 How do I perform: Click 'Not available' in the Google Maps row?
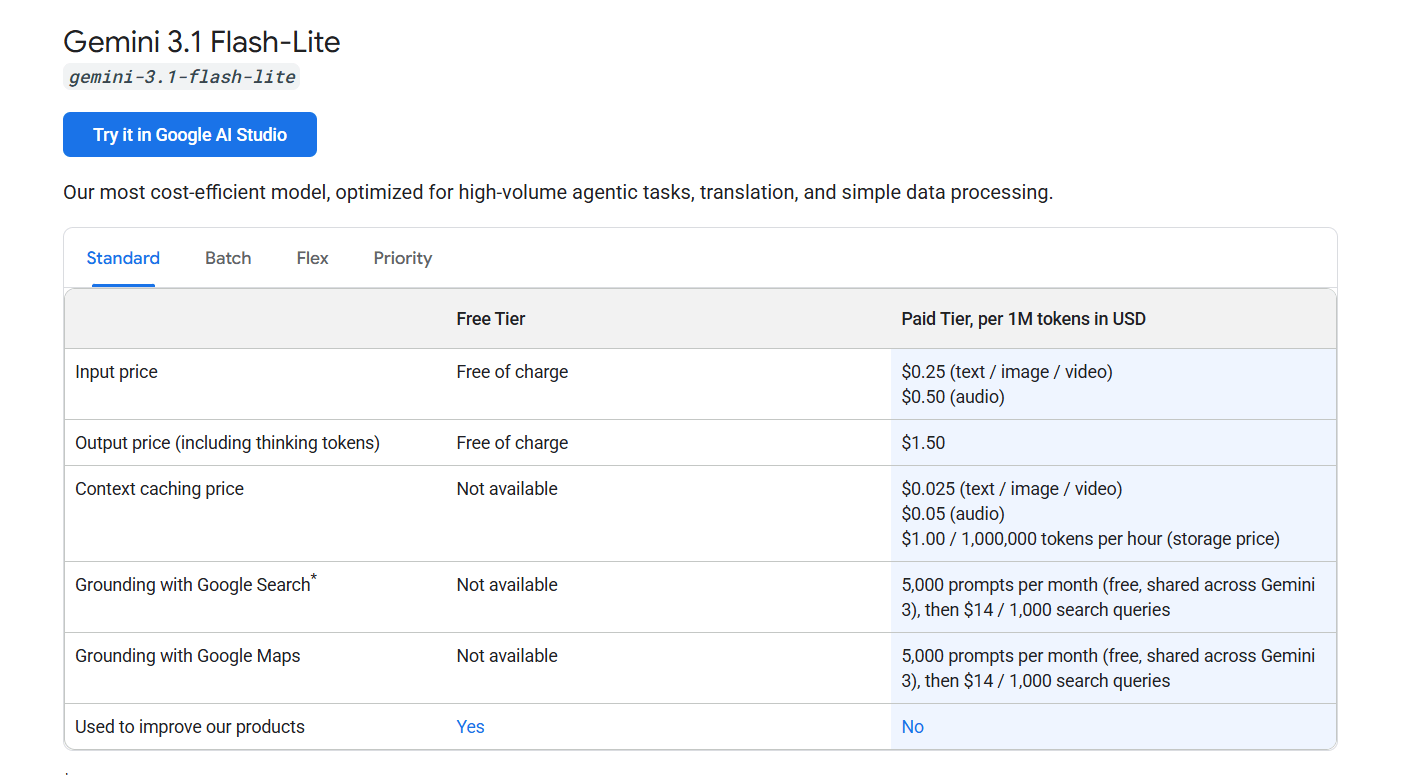pyautogui.click(x=507, y=656)
